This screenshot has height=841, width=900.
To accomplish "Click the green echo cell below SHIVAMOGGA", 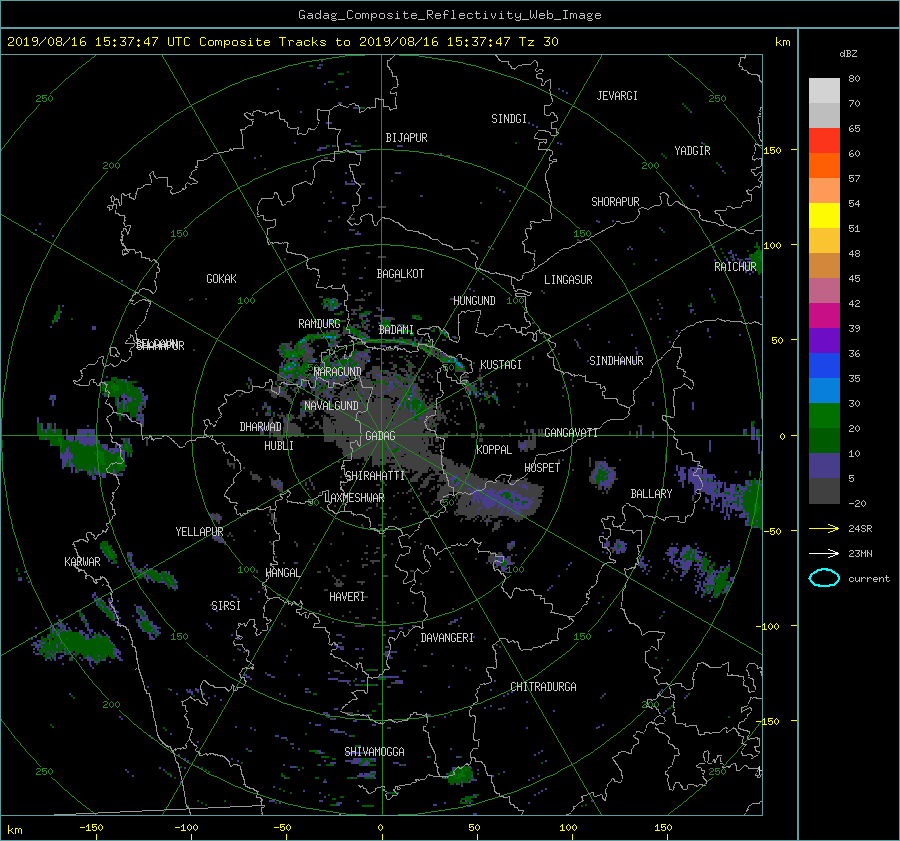I will click(460, 775).
